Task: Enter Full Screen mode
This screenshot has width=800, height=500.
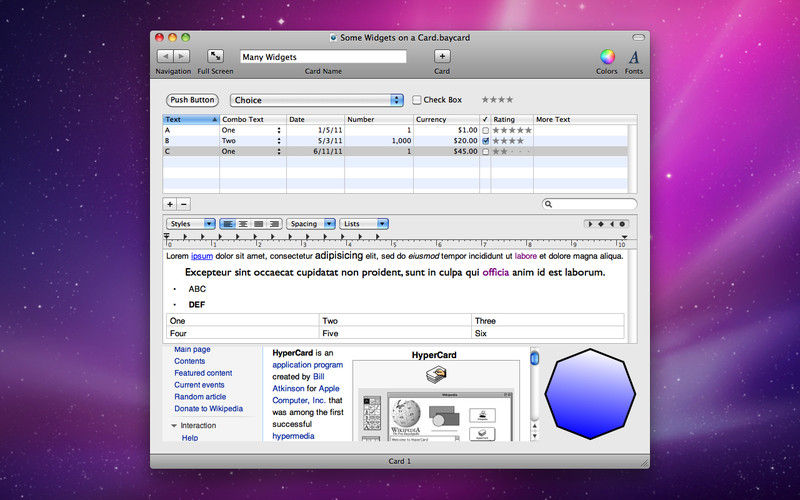Action: click(x=215, y=56)
